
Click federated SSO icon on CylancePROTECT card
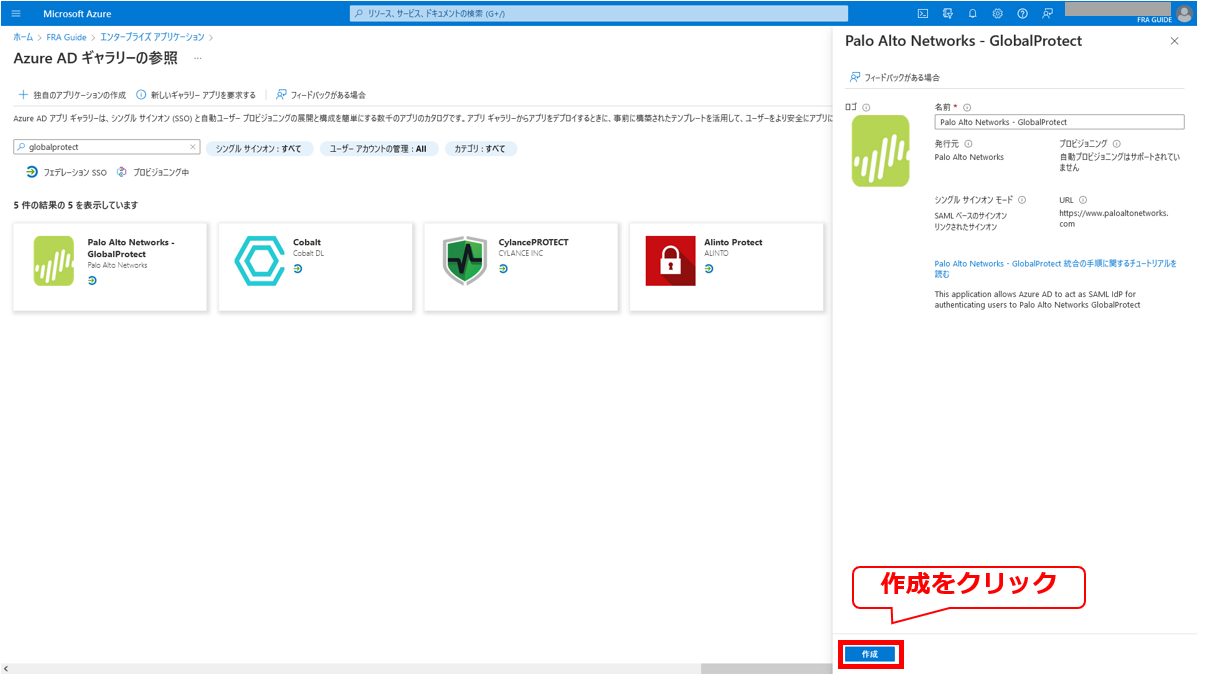point(504,268)
